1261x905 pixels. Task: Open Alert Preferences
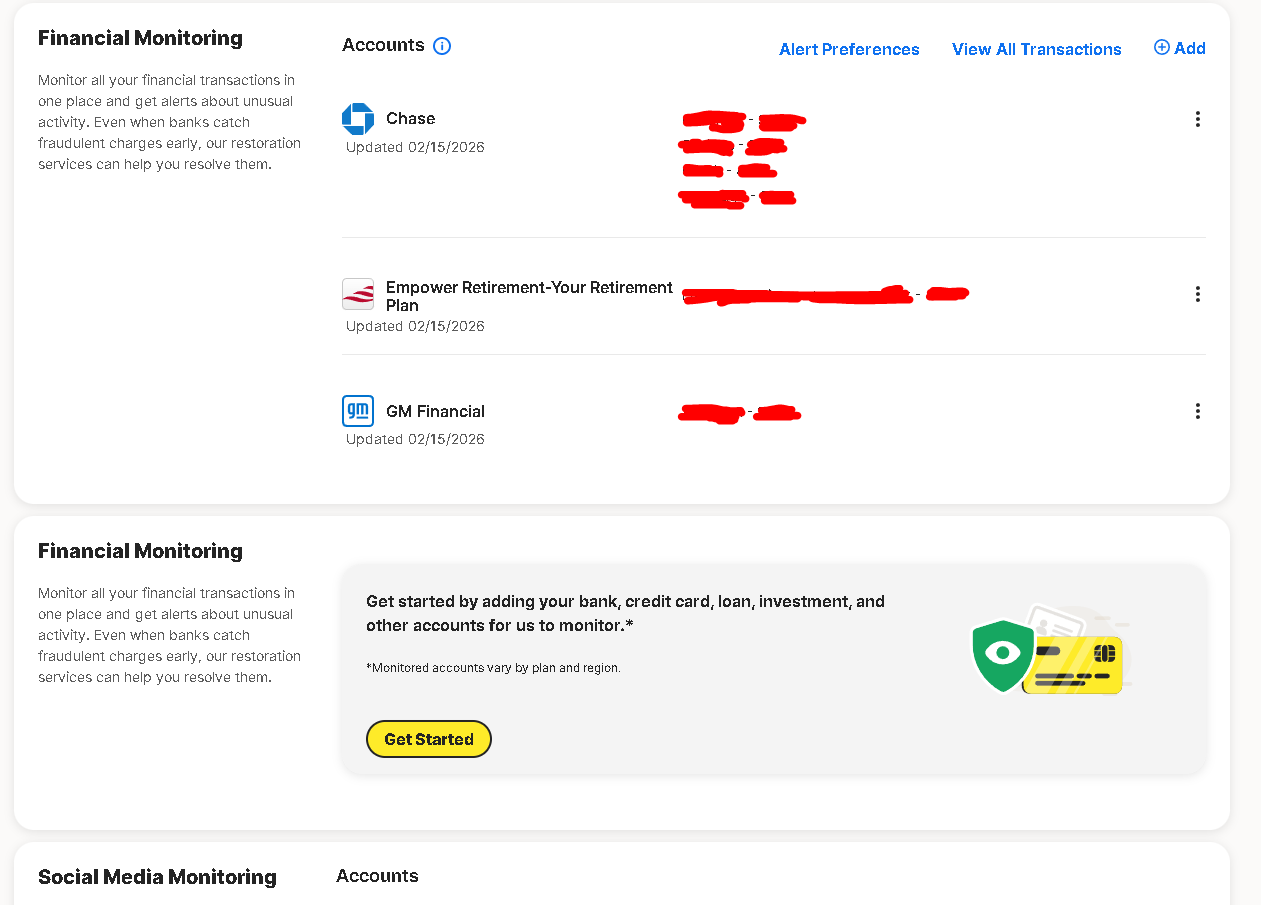pyautogui.click(x=849, y=49)
